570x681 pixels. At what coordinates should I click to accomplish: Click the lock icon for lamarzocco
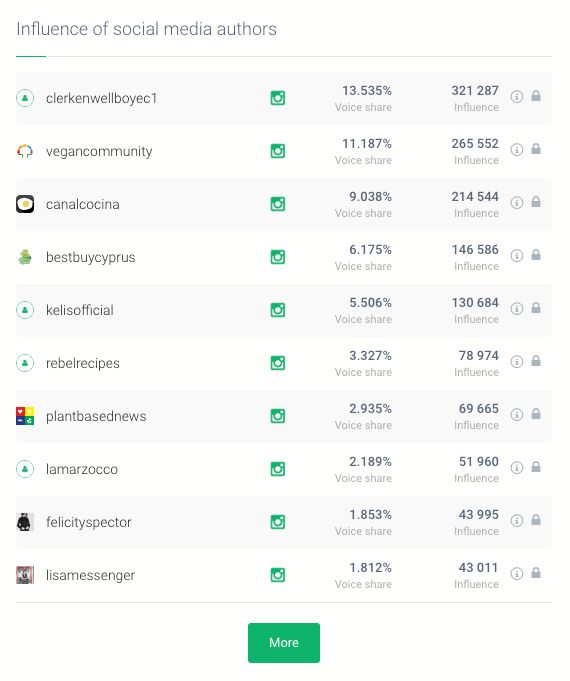536,467
